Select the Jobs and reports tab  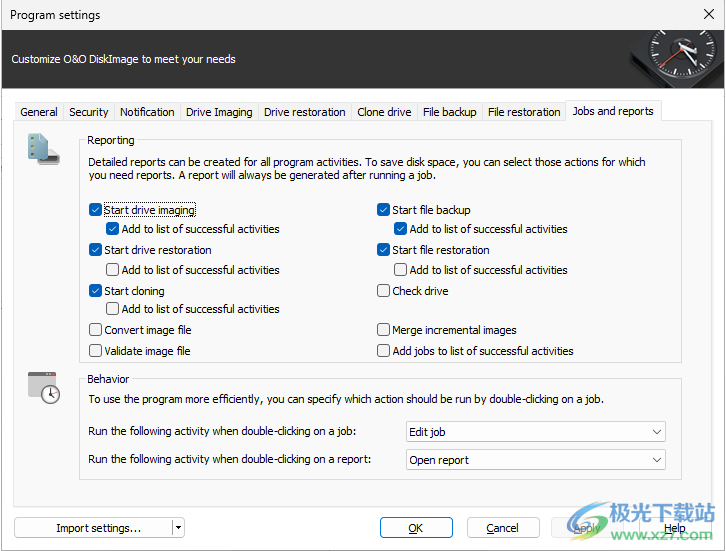(613, 111)
